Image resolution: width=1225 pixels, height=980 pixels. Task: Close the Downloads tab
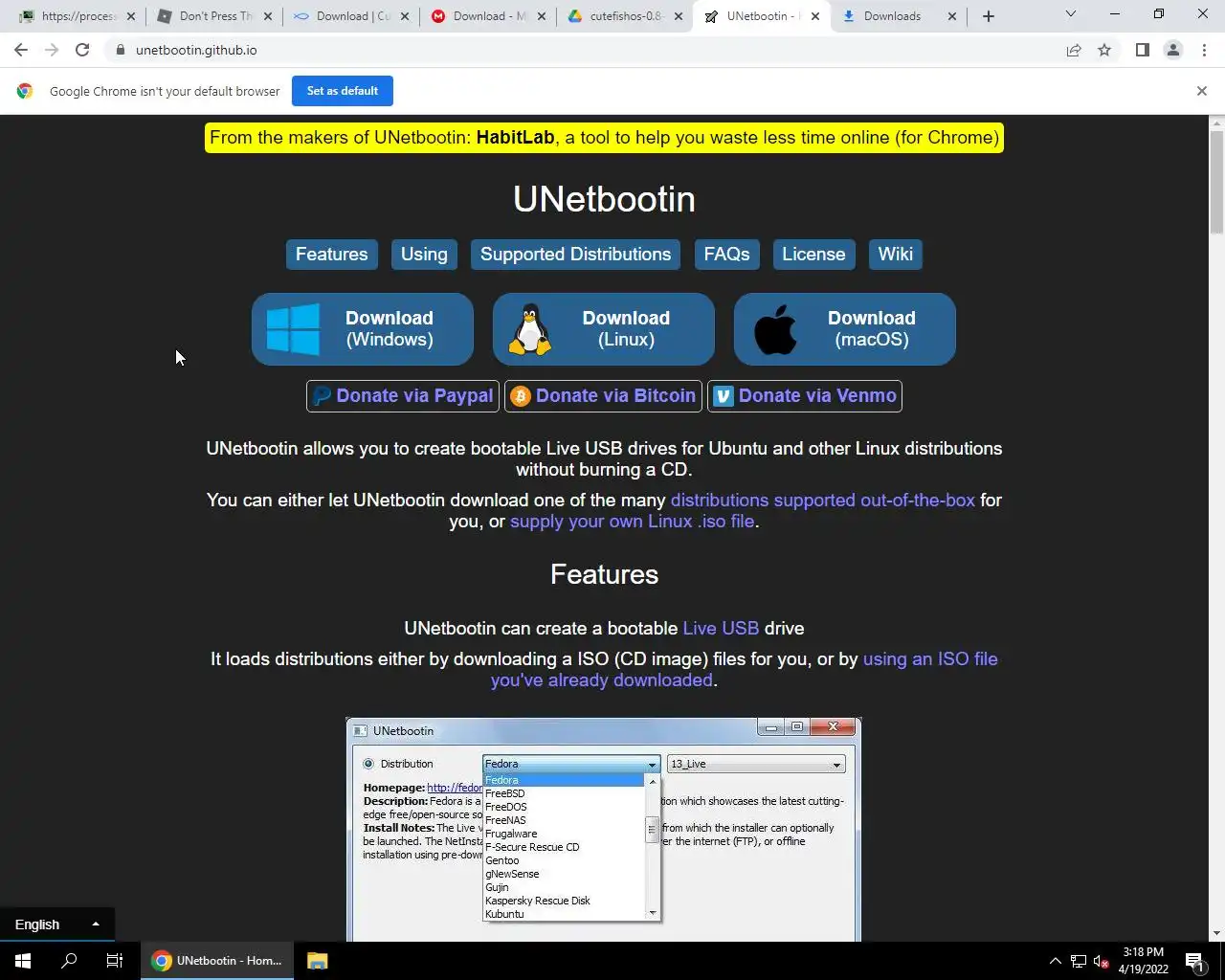point(952,16)
